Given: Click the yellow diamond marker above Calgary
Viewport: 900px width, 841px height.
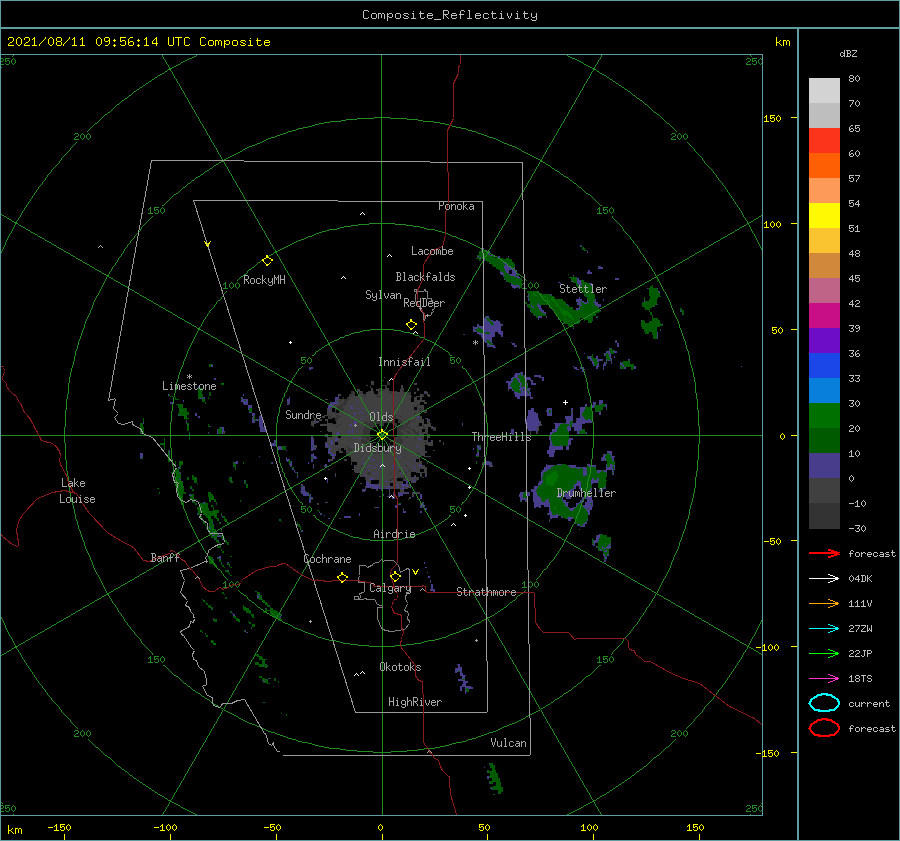Looking at the screenshot, I should pyautogui.click(x=395, y=576).
